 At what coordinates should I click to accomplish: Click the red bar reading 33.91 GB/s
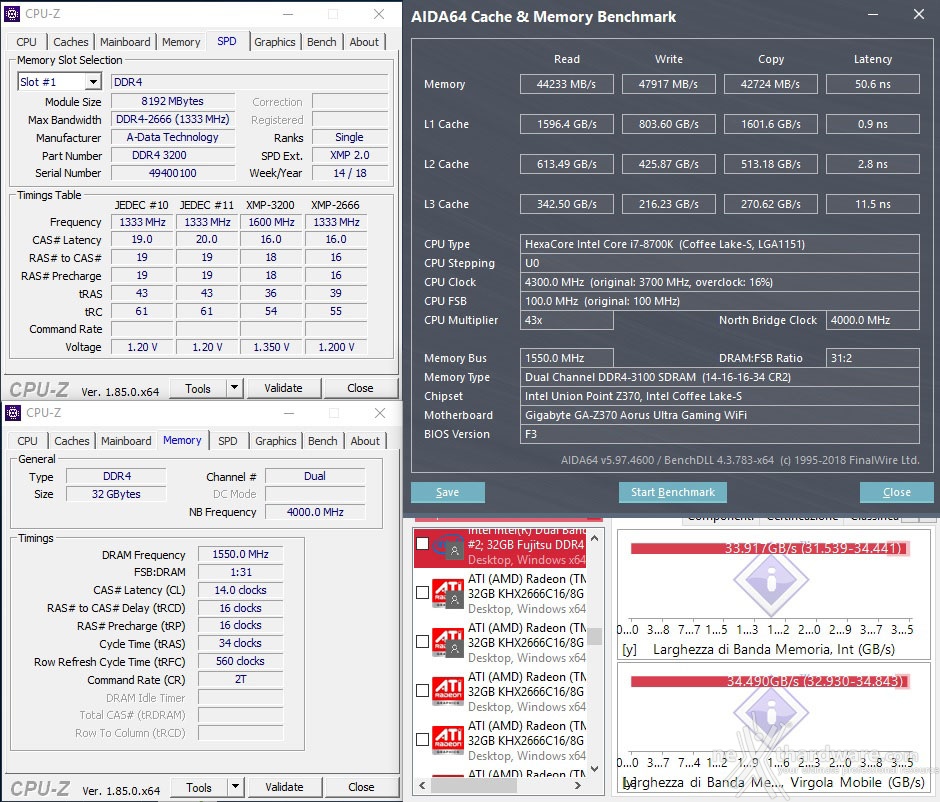[x=769, y=548]
